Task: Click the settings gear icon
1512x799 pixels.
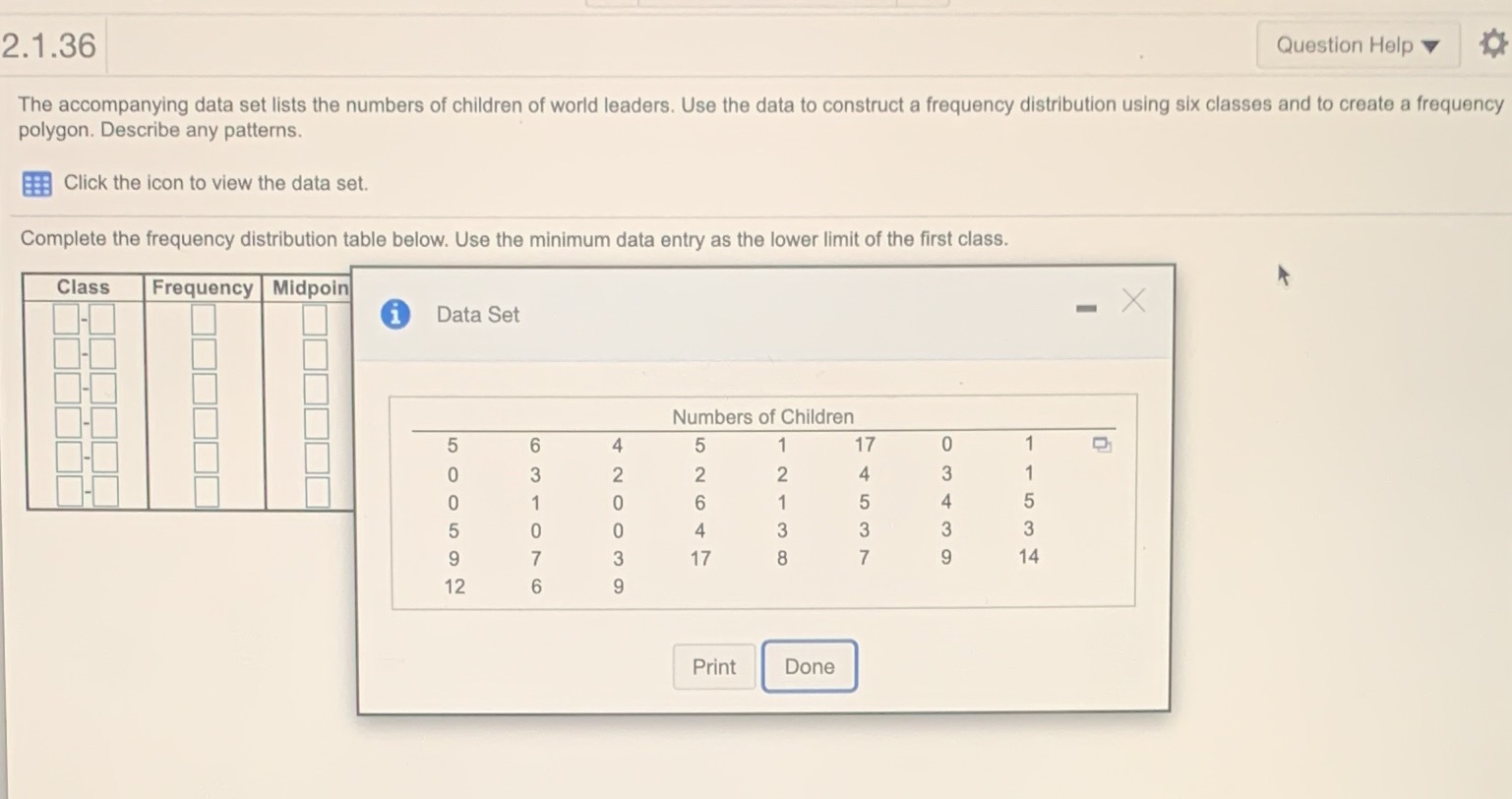Action: pyautogui.click(x=1493, y=43)
